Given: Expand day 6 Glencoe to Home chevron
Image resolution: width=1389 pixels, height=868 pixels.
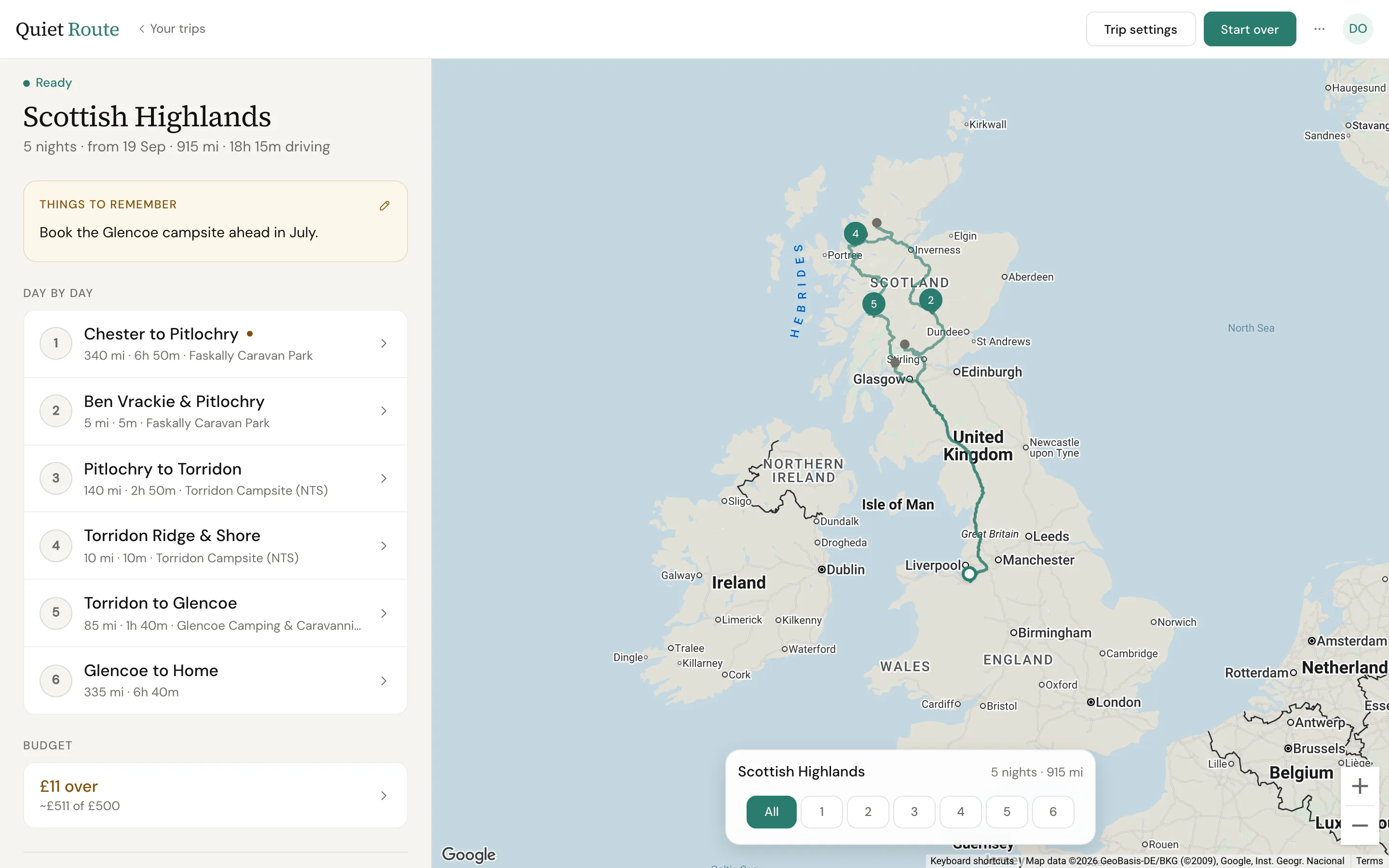Looking at the screenshot, I should pyautogui.click(x=384, y=681).
